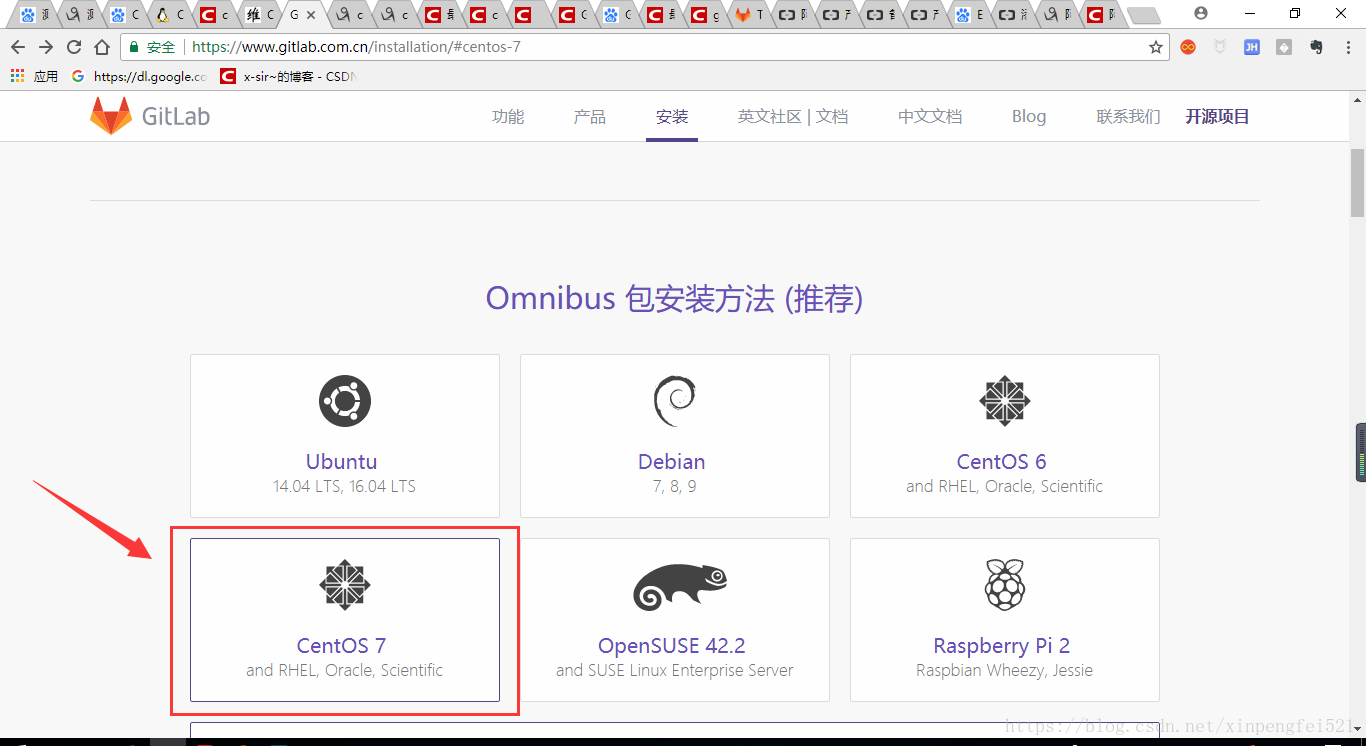Open the 功能 navigation item
Viewport: 1366px width, 746px height.
(508, 116)
